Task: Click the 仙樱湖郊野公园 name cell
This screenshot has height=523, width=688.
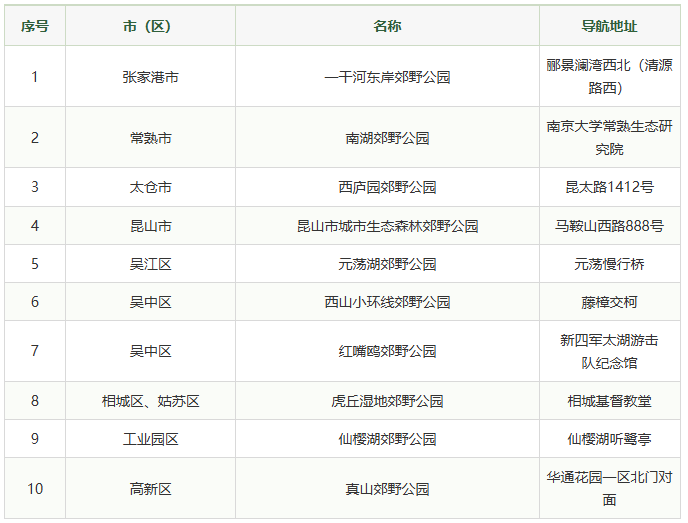Action: click(387, 439)
